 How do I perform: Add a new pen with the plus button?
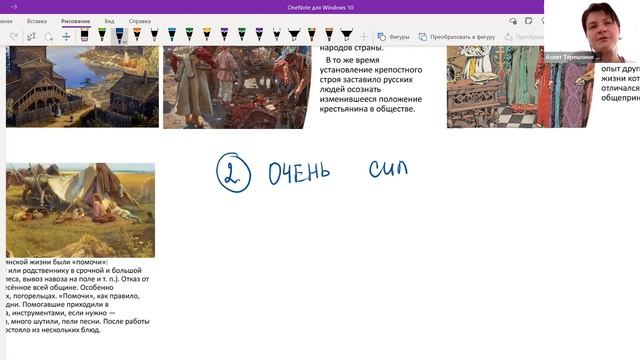point(364,37)
